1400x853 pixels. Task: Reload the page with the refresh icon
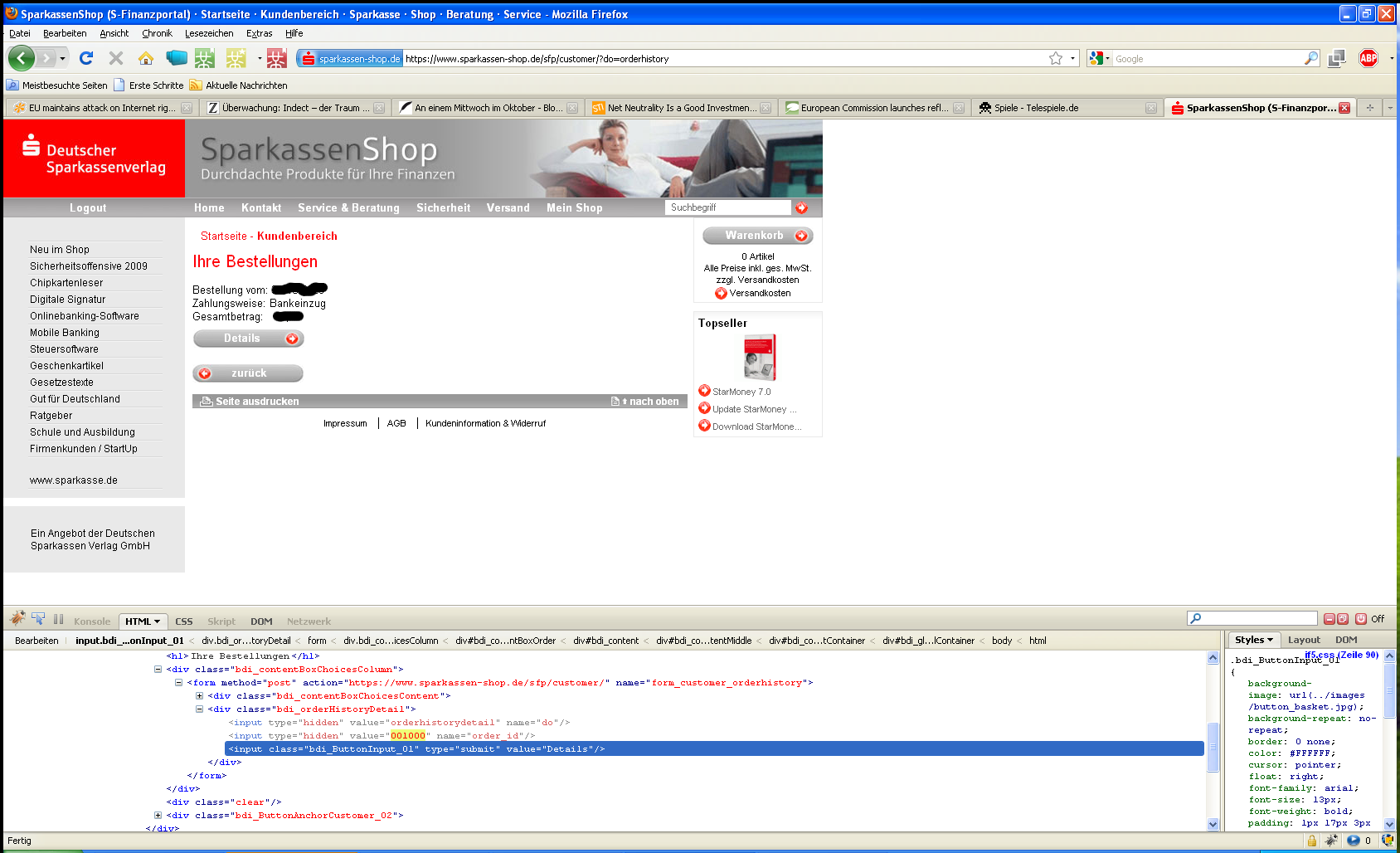(86, 58)
